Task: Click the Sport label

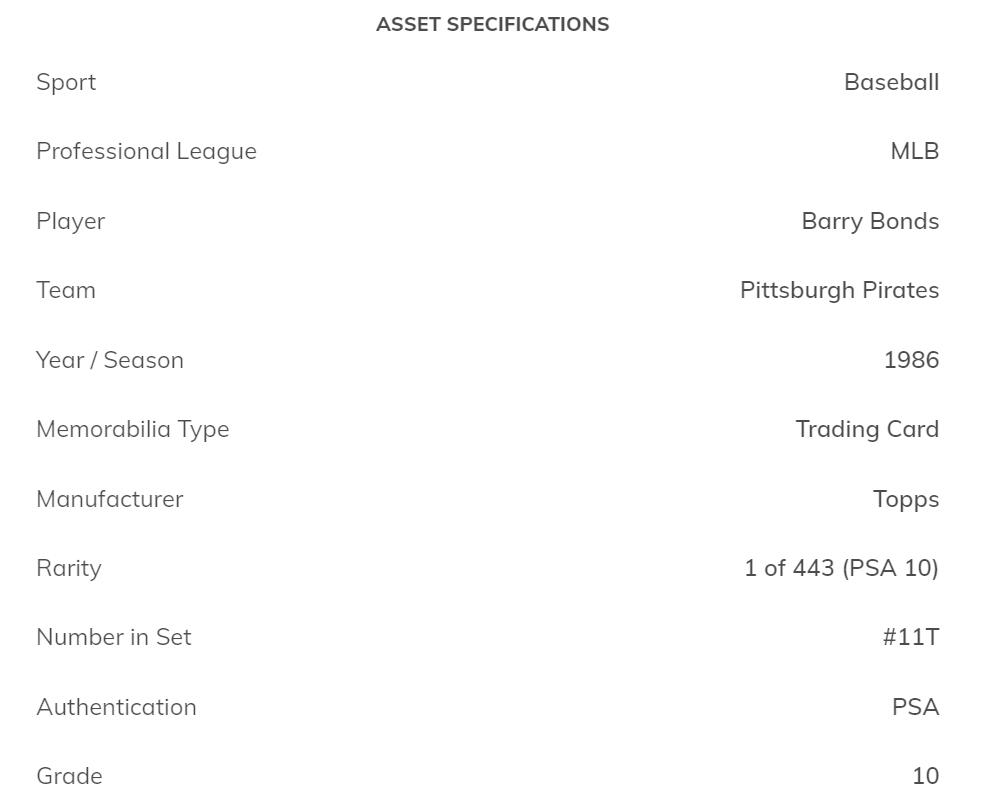Action: [66, 82]
